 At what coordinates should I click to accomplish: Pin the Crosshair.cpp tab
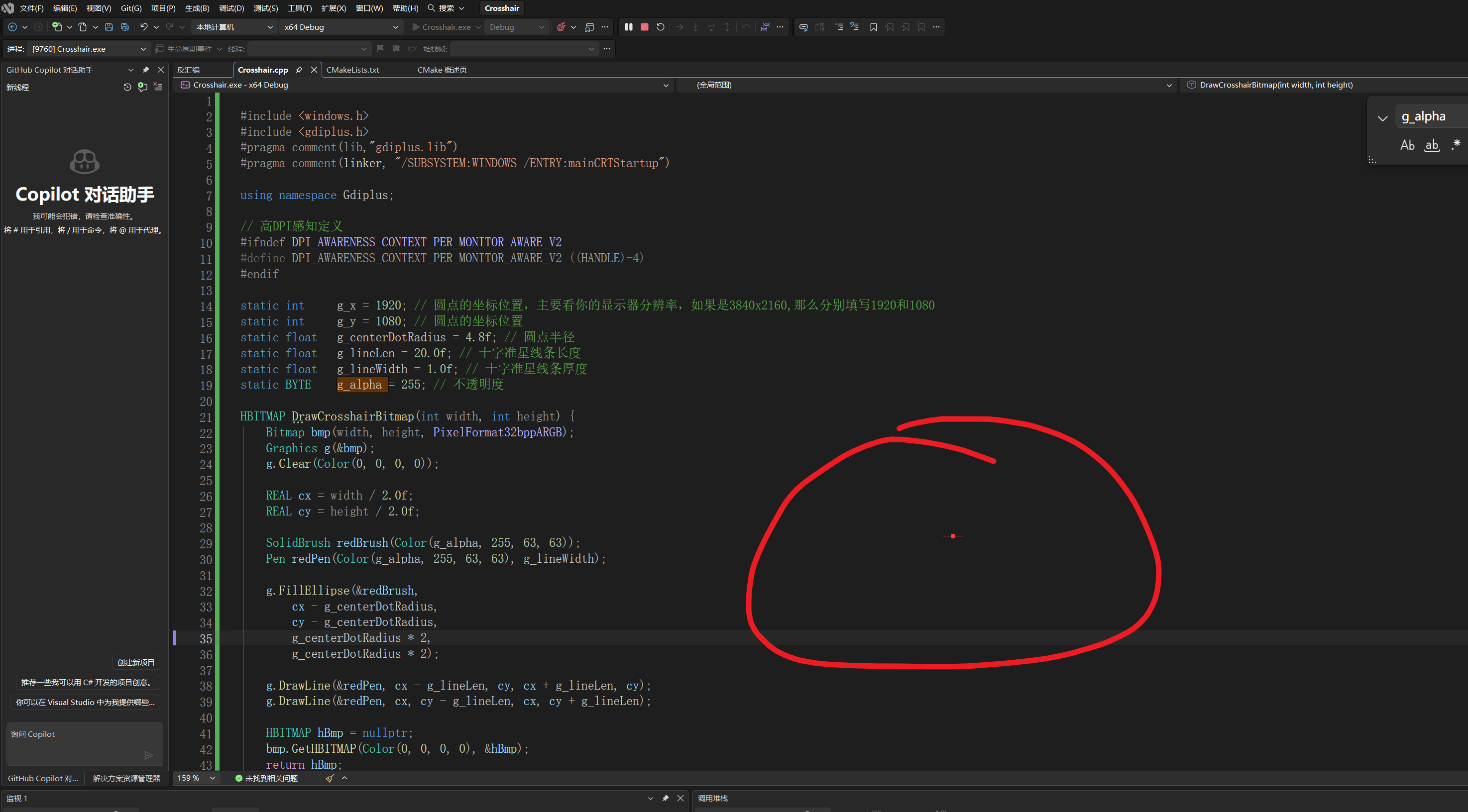(299, 70)
